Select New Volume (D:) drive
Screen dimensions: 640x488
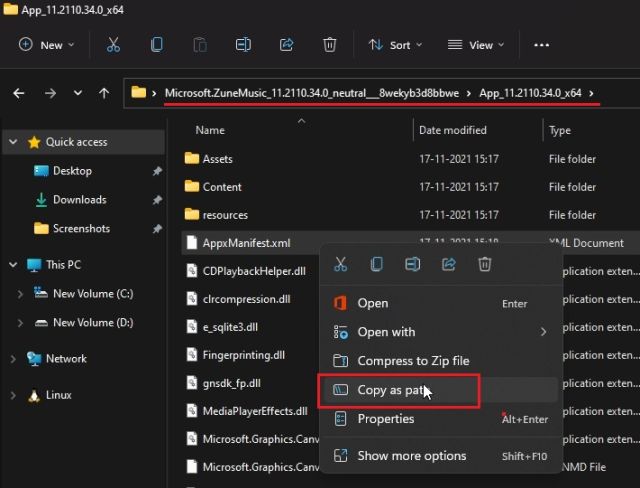(93, 323)
